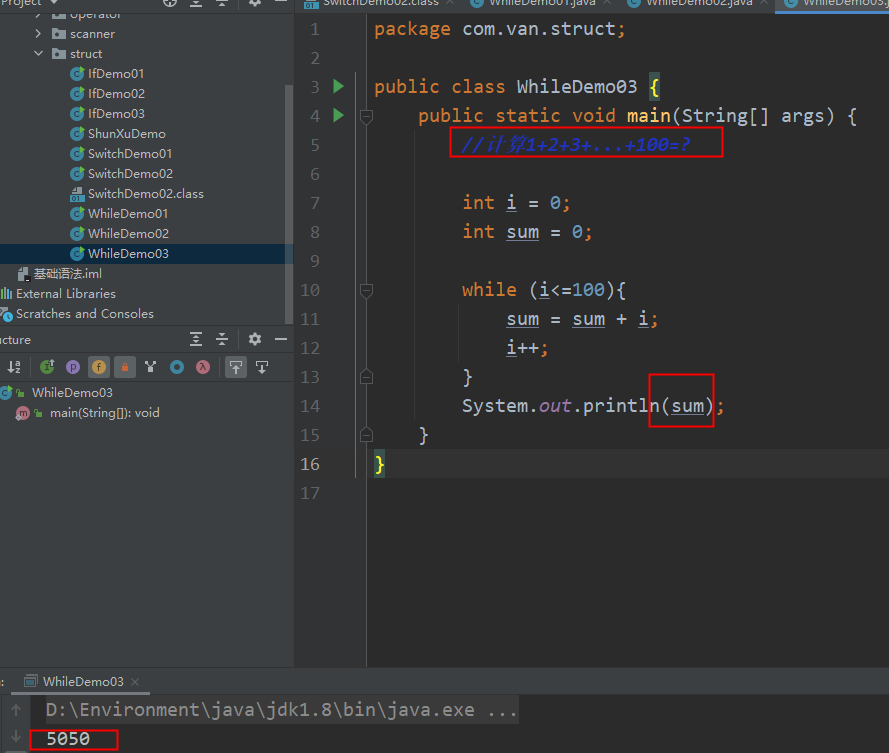
Task: Toggle Autoscroll from Source in Structure panel
Action: click(262, 367)
